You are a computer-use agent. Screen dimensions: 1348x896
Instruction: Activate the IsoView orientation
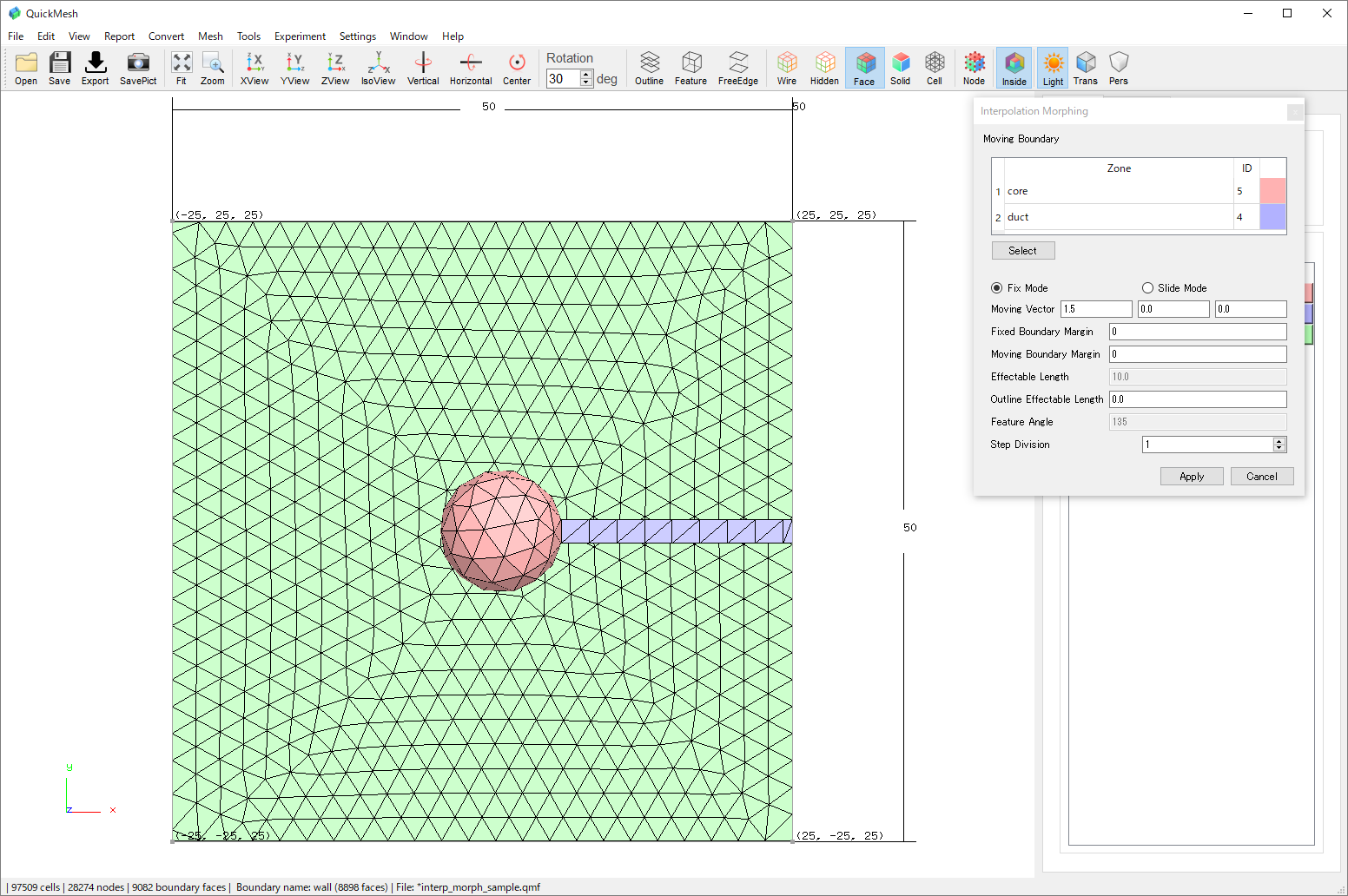[x=378, y=68]
